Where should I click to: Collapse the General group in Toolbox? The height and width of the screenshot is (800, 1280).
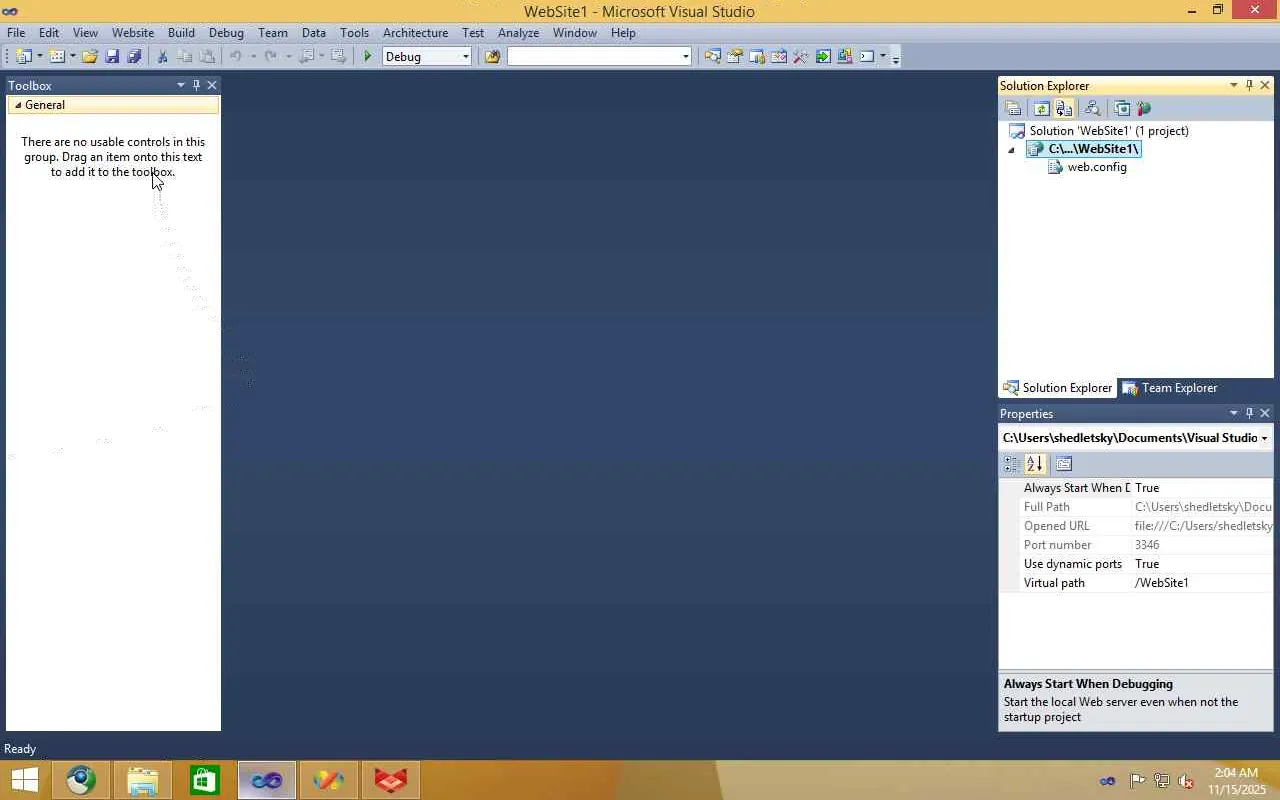pos(18,105)
